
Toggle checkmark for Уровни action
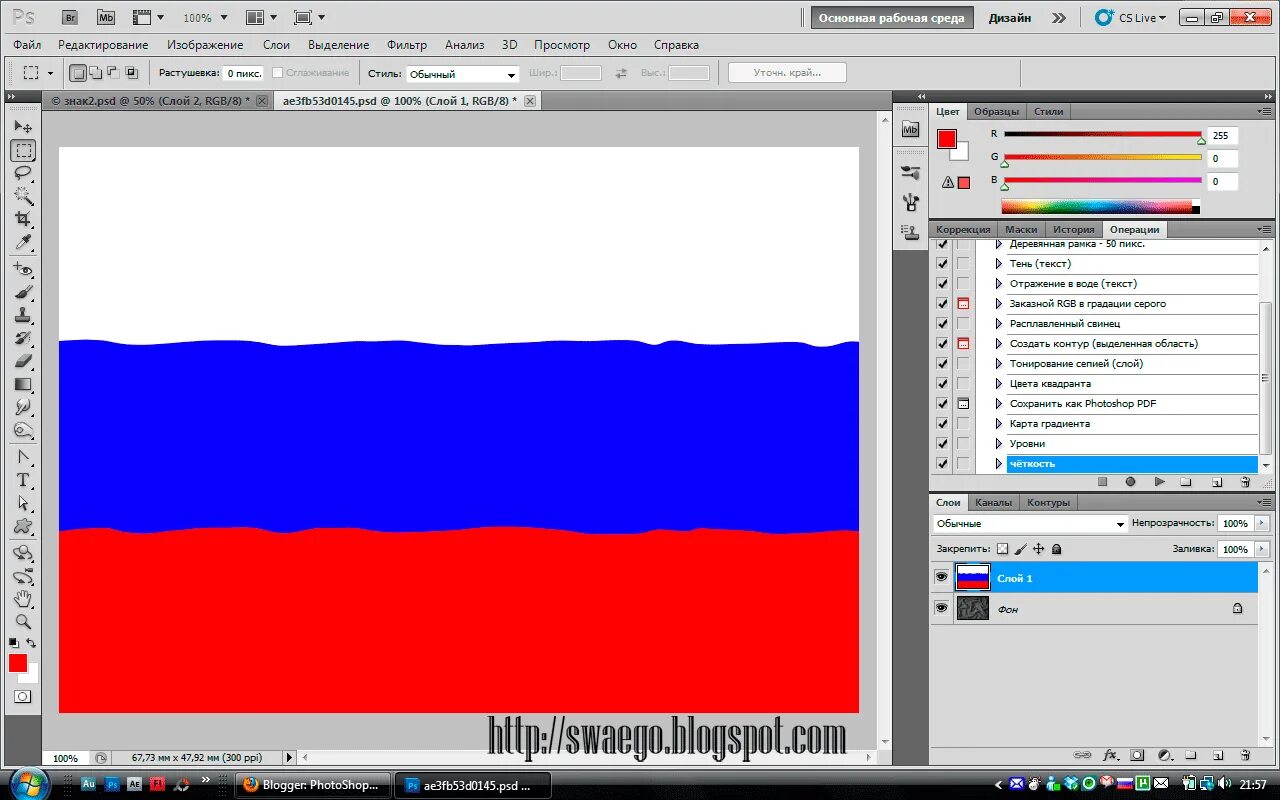tap(942, 444)
